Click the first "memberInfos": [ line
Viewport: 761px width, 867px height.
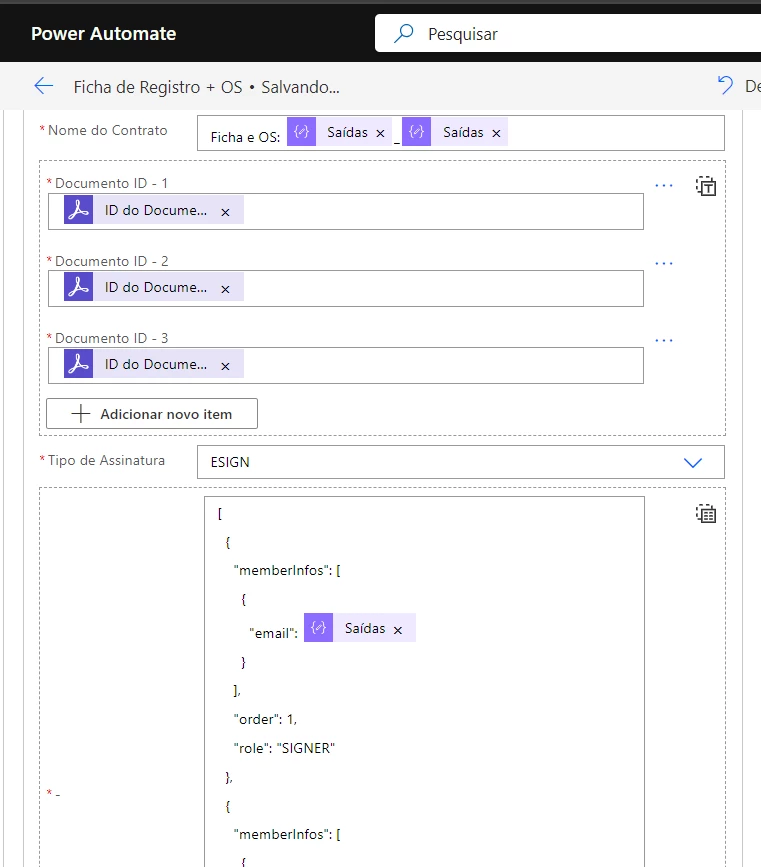[x=287, y=570]
